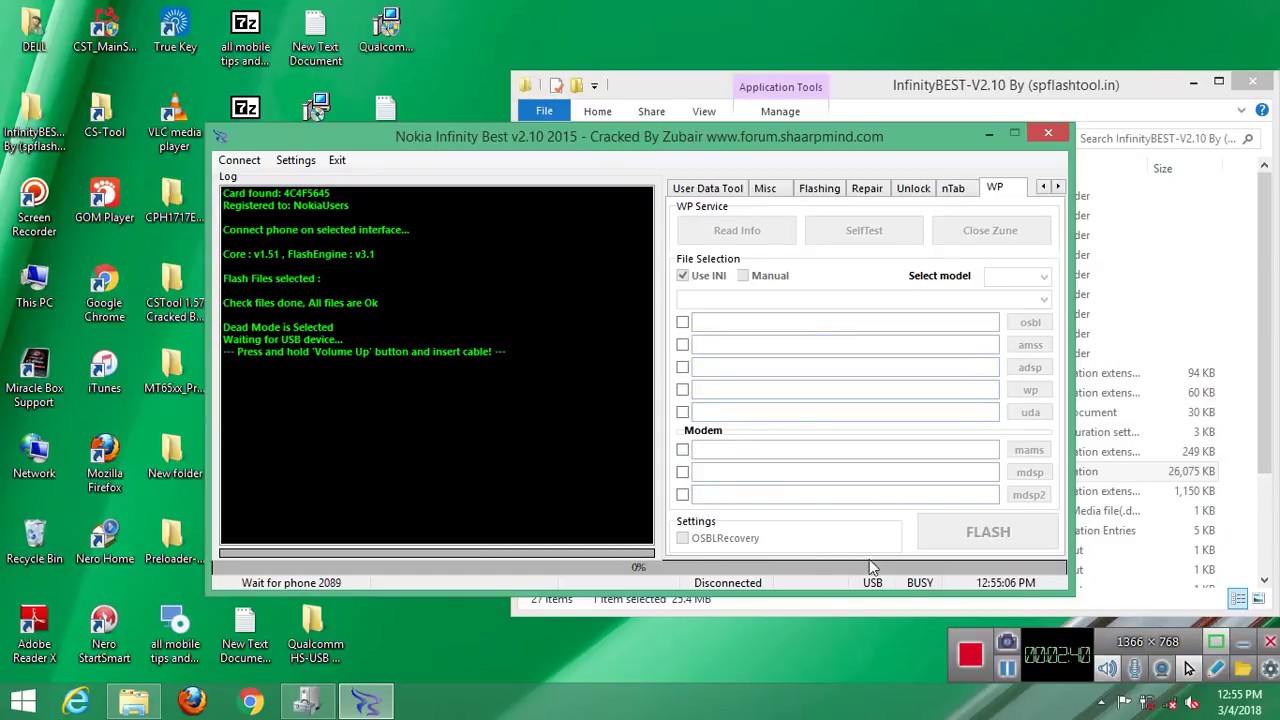Click the FLASH button
The width and height of the screenshot is (1280, 720).
(988, 532)
